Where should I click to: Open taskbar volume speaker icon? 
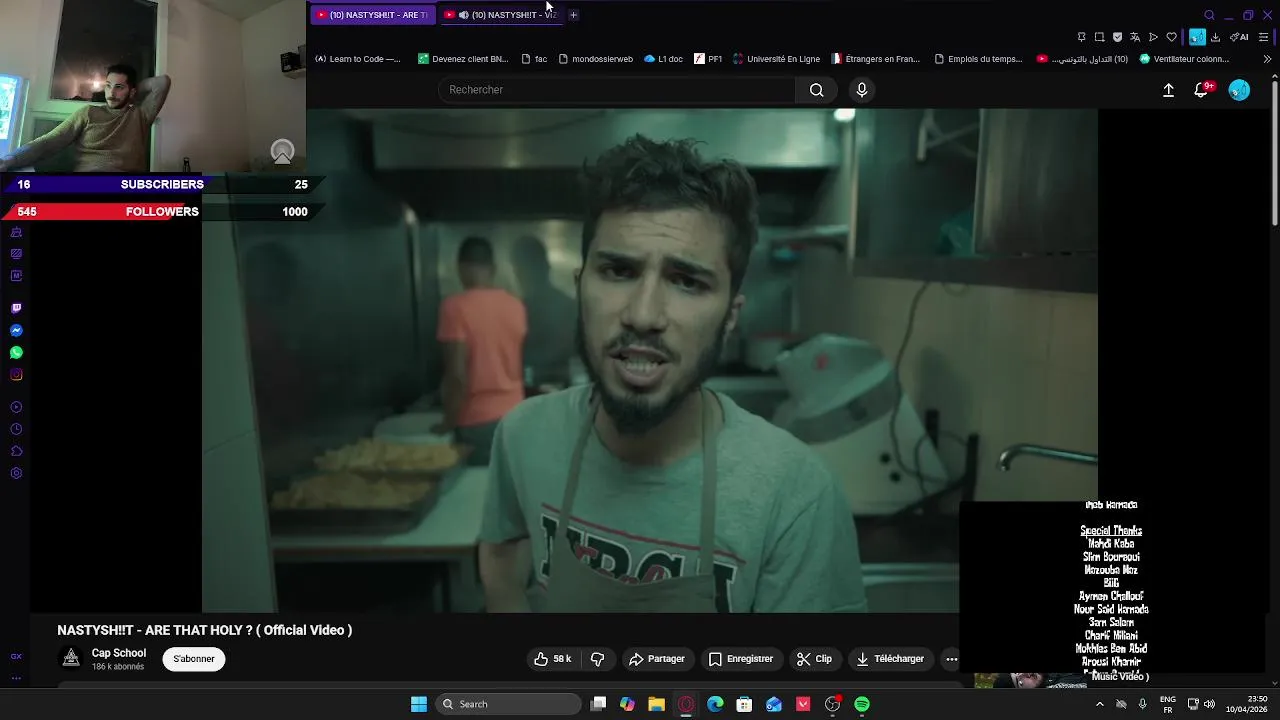pos(1210,704)
